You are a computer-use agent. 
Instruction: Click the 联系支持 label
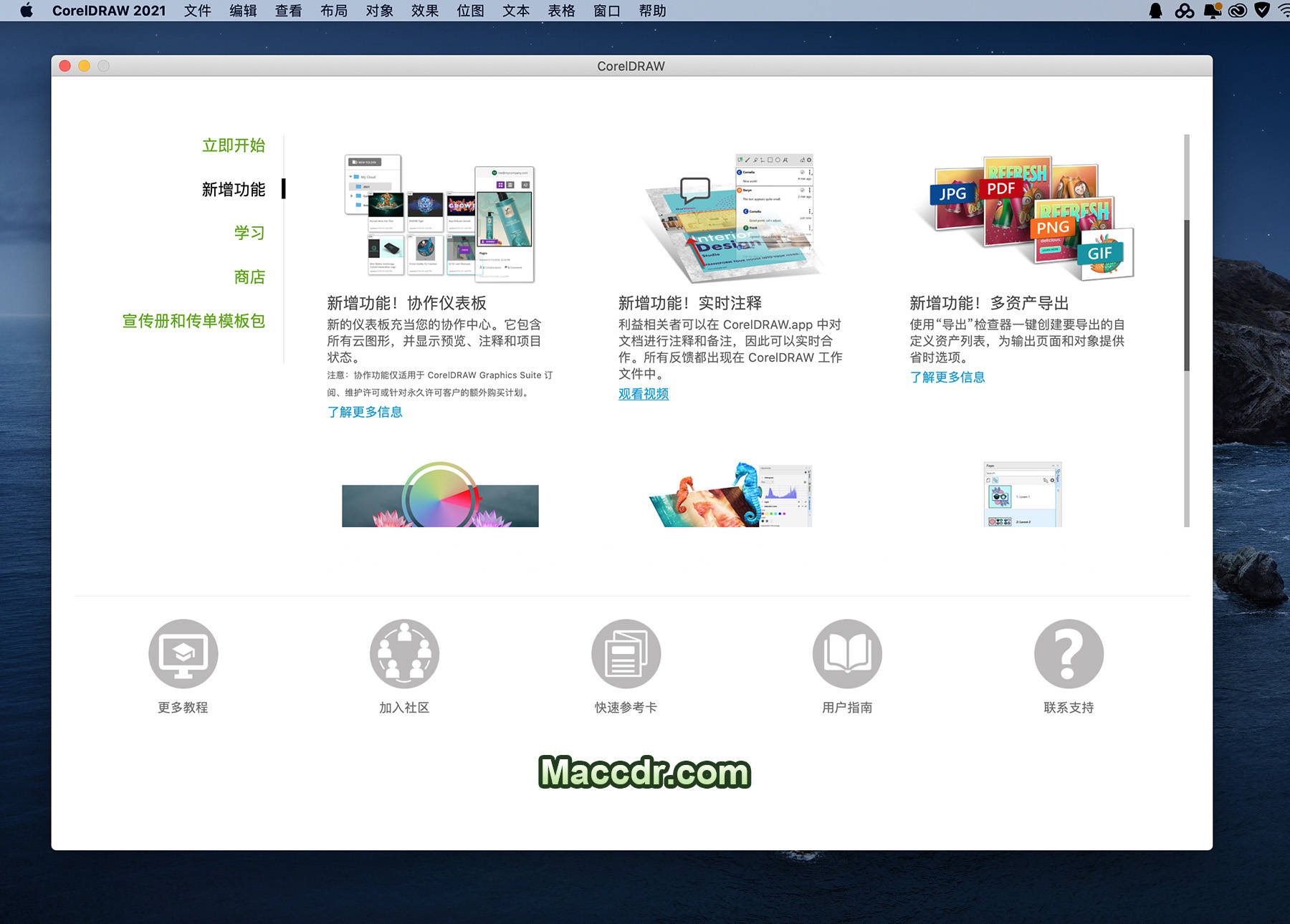click(1069, 707)
